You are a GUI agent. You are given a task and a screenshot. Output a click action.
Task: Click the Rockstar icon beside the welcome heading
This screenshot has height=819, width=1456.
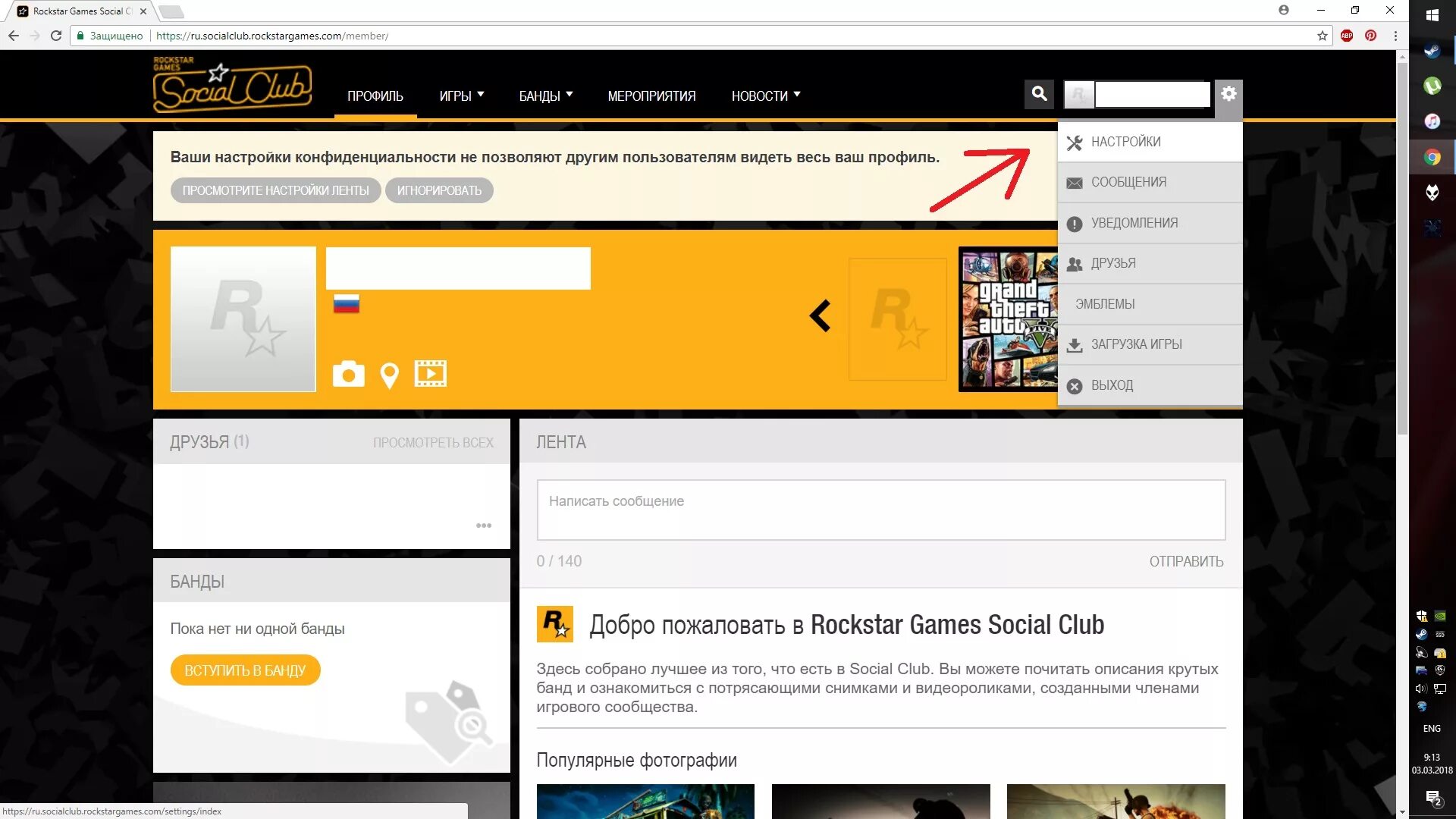554,624
